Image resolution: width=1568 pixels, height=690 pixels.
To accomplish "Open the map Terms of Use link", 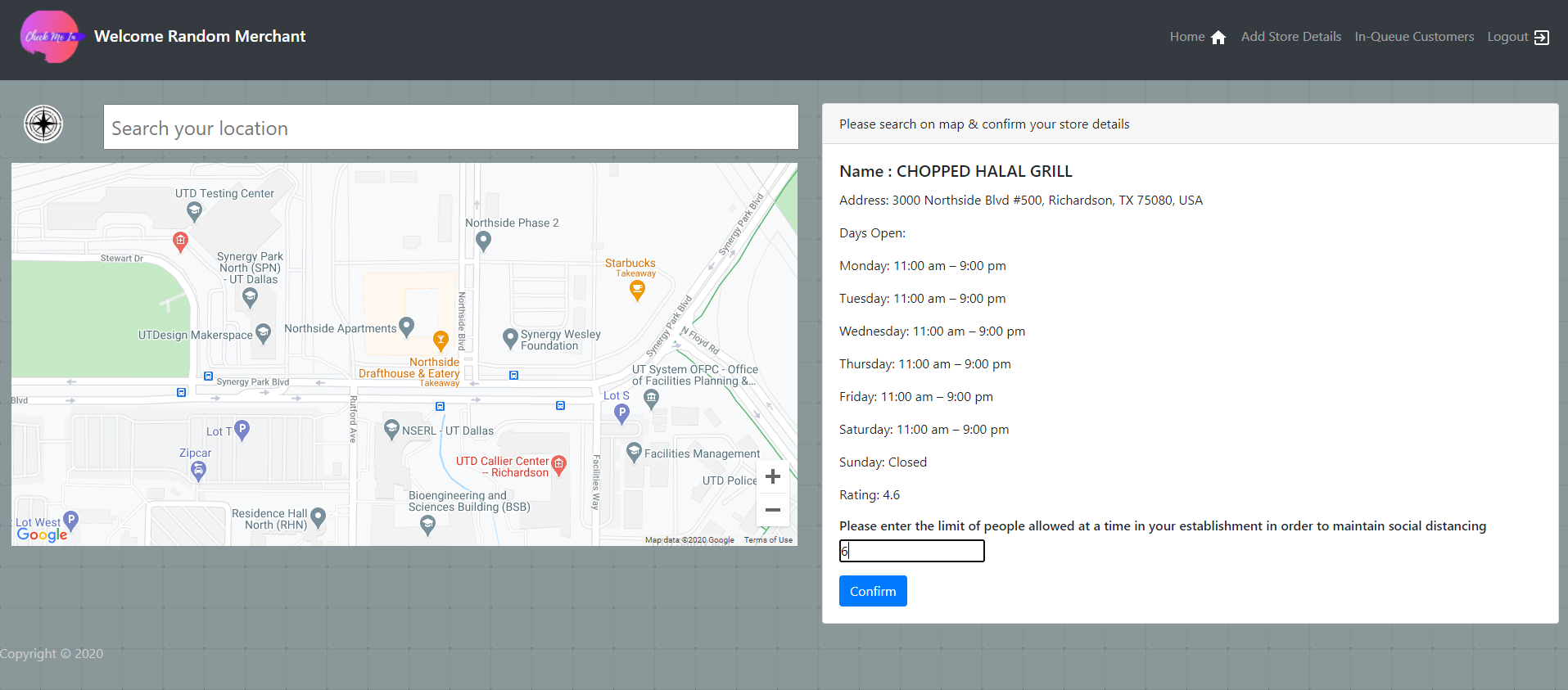I will pyautogui.click(x=768, y=540).
